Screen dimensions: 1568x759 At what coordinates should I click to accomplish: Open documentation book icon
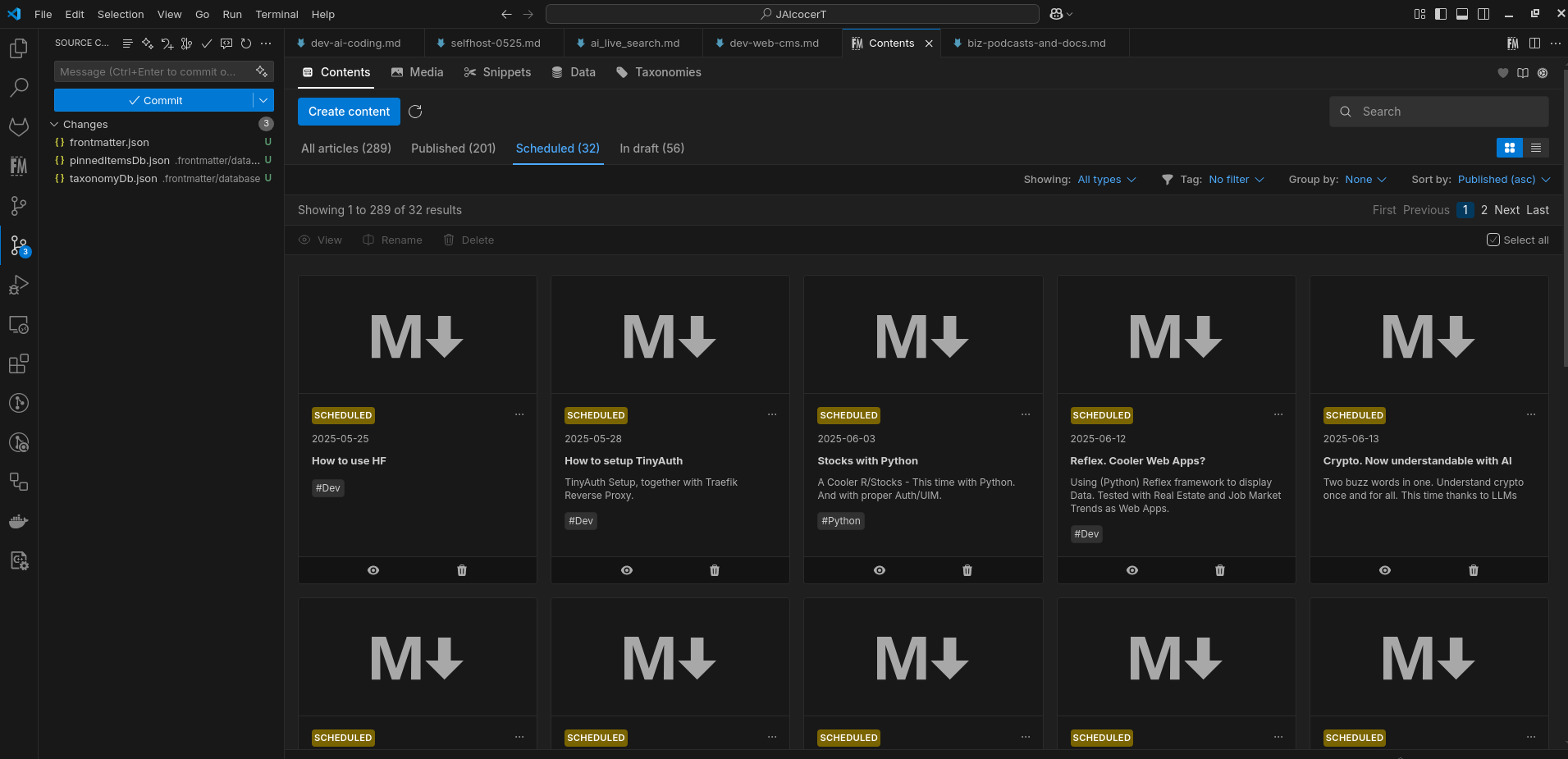1523,73
